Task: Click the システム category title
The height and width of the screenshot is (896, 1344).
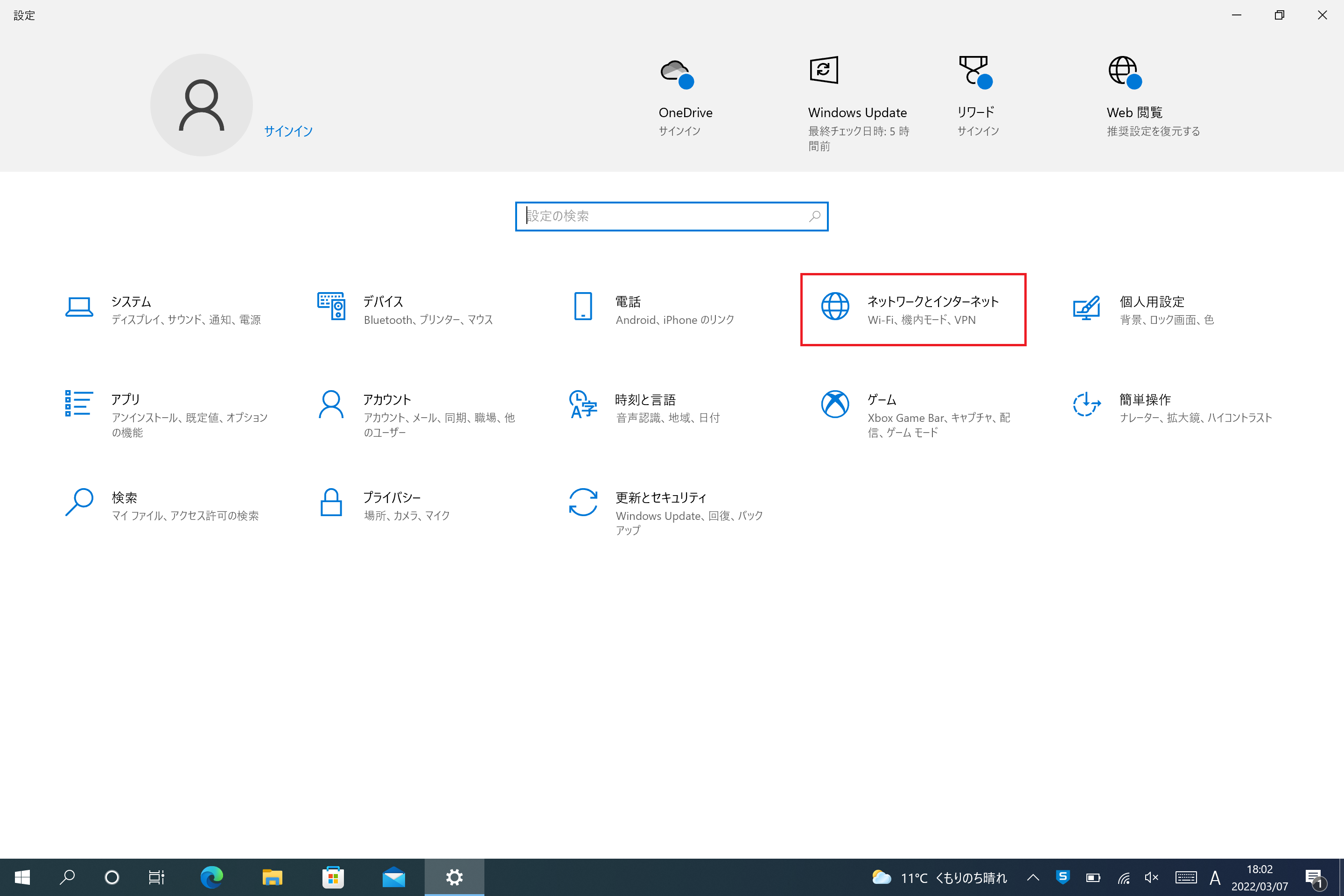Action: coord(132,301)
